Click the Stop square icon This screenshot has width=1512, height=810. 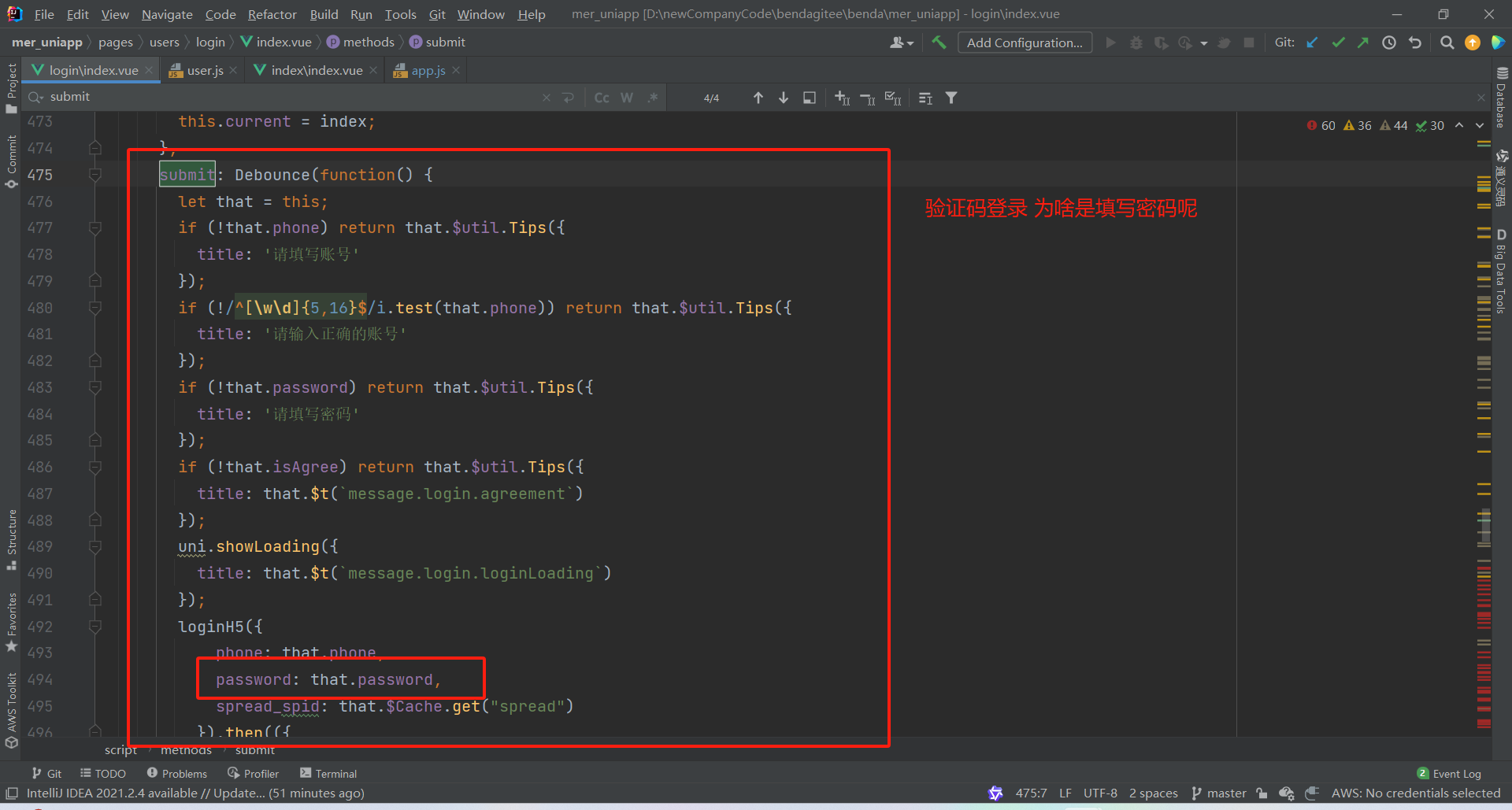(1249, 43)
